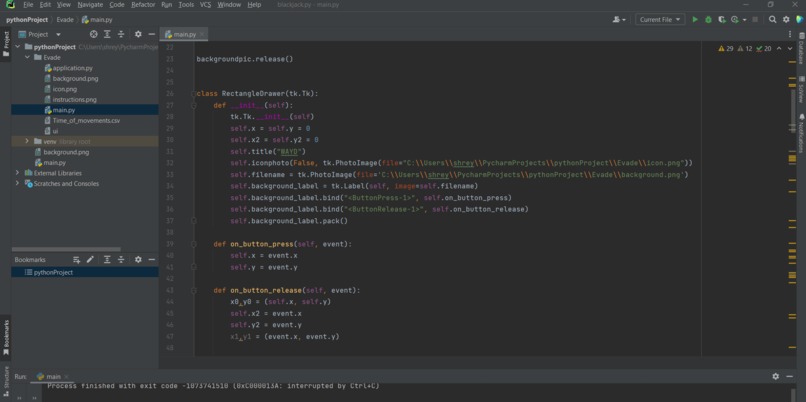
Task: Collapse all in the Project panel toolbar
Action: click(x=121, y=34)
